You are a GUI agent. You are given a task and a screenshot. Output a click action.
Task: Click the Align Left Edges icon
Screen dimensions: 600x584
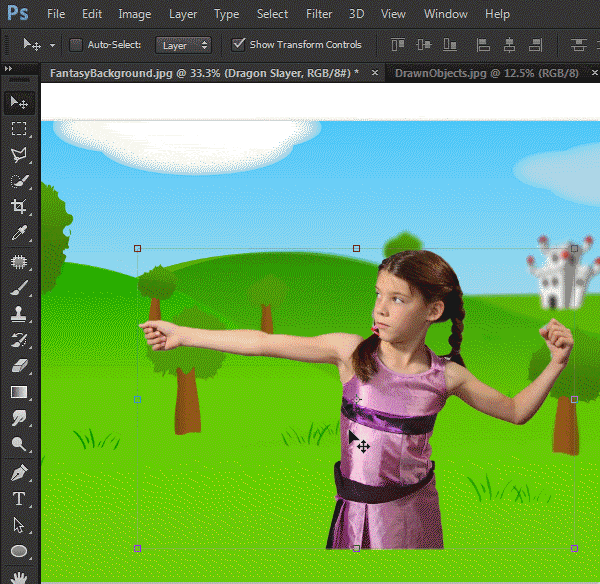(483, 45)
